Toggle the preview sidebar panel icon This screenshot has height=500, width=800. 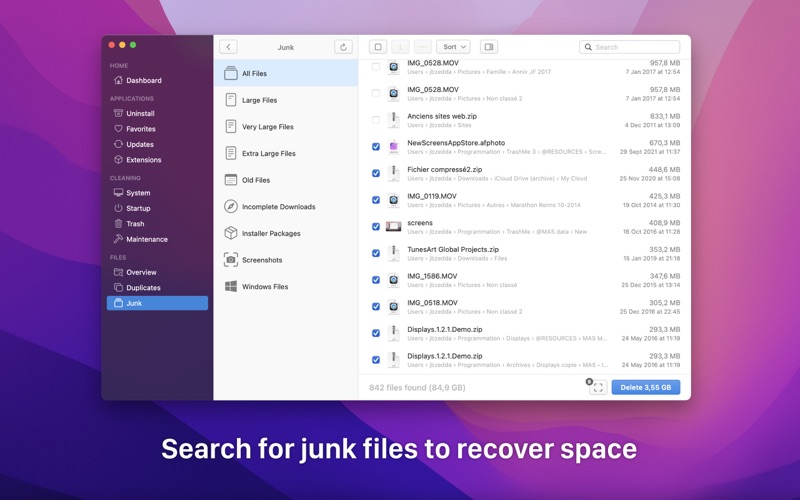tap(488, 47)
